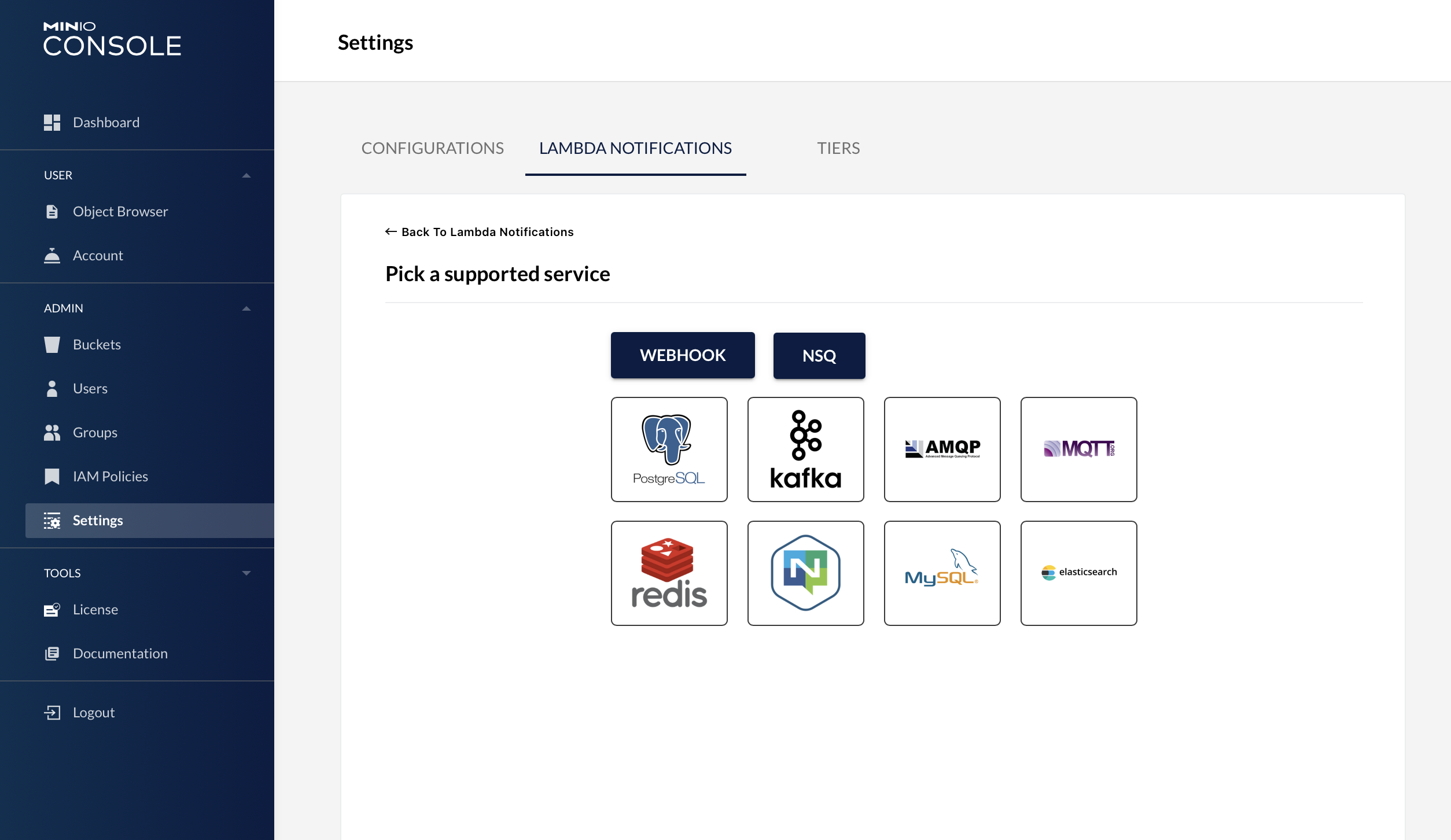Screen dimensions: 1451x840
Task: Choose the Kafka service tile
Action: pyautogui.click(x=805, y=449)
